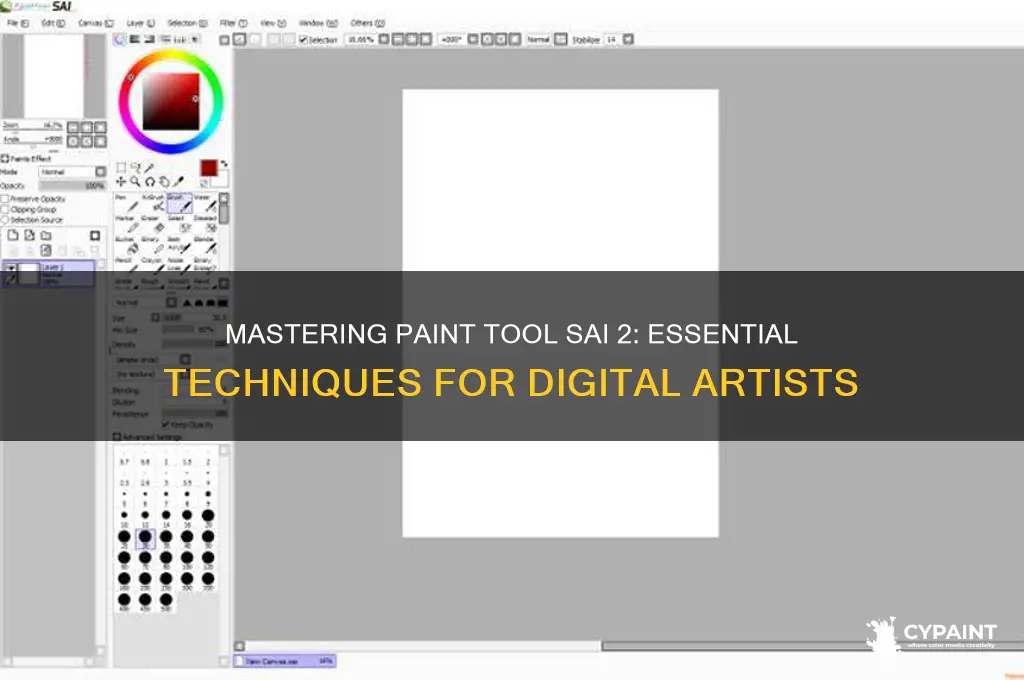Select the magic wand tool
Viewport: 1024px width, 680px height.
pyautogui.click(x=150, y=168)
